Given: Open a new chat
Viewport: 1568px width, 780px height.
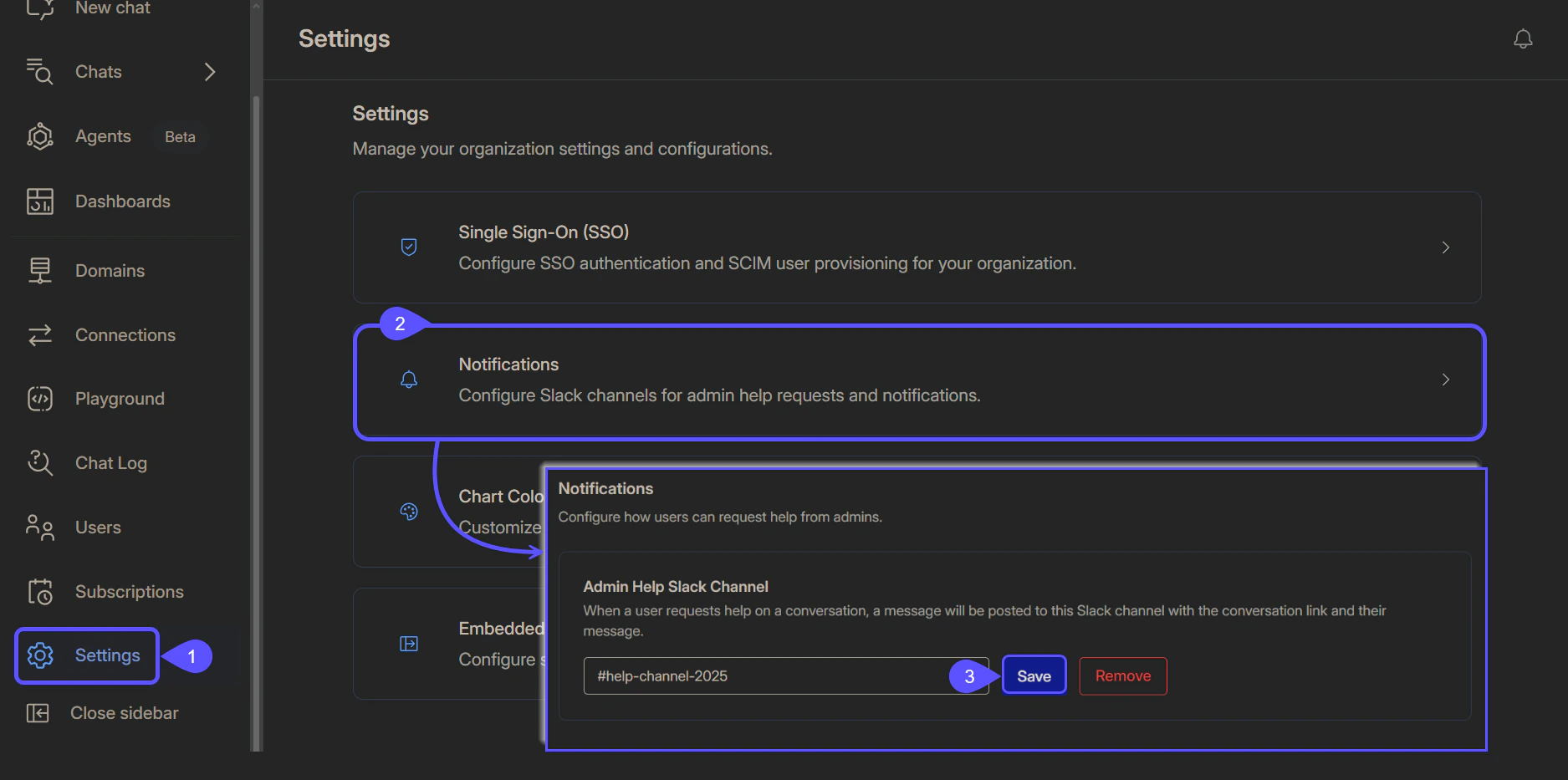Looking at the screenshot, I should [40, 8].
